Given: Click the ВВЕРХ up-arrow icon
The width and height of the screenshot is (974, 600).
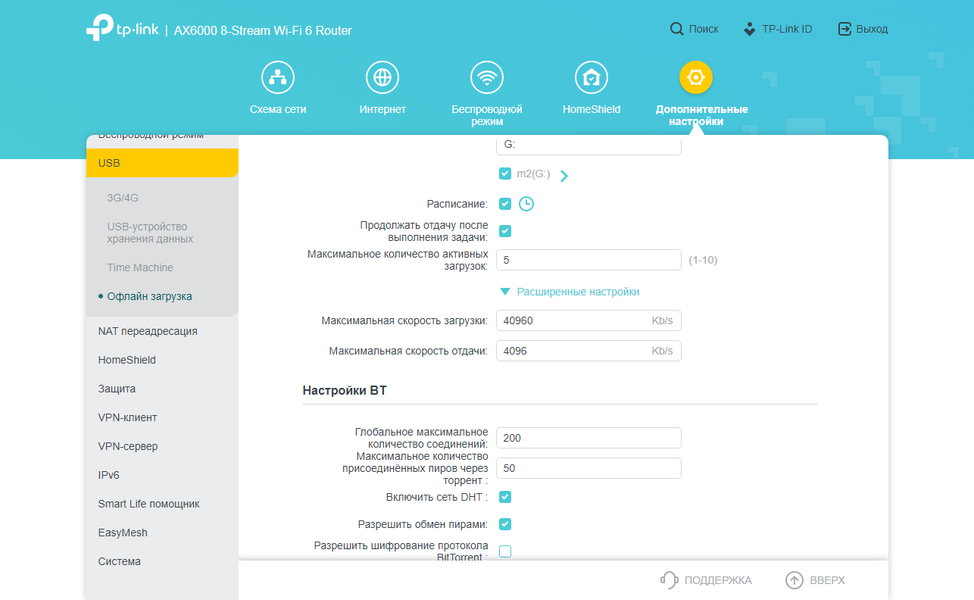Looking at the screenshot, I should [794, 580].
